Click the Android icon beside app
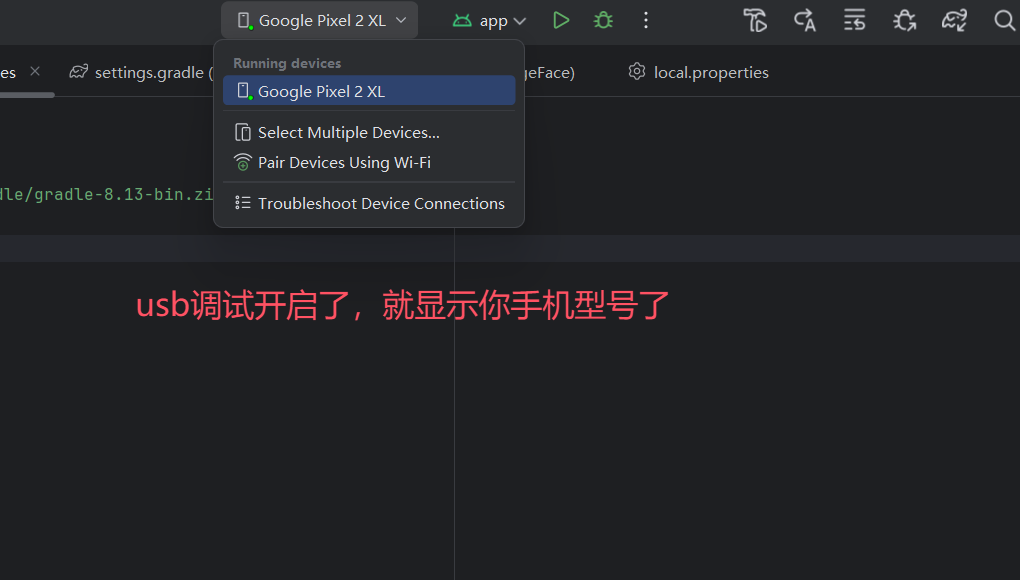Image resolution: width=1020 pixels, height=580 pixels. 462,21
